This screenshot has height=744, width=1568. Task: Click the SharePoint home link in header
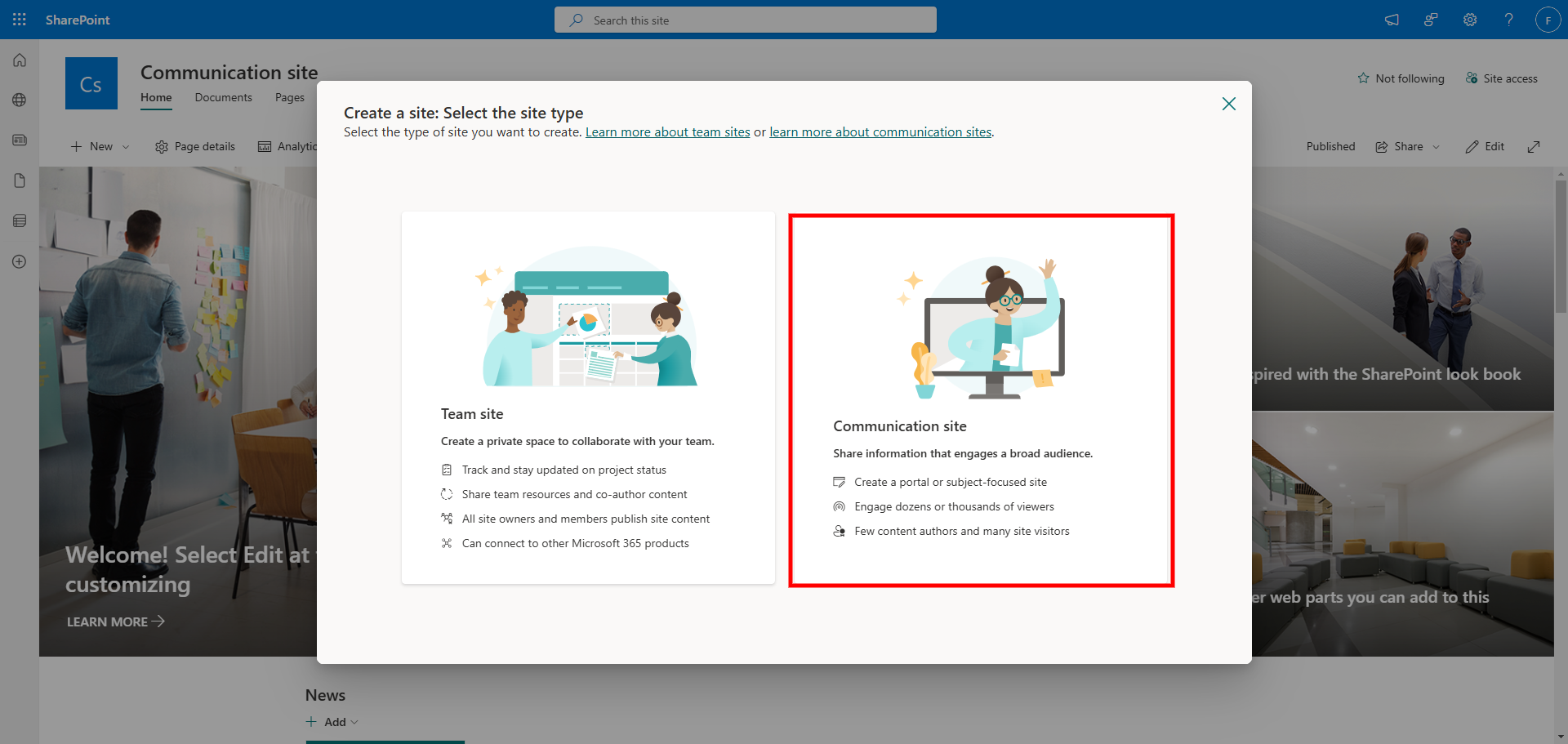click(78, 20)
